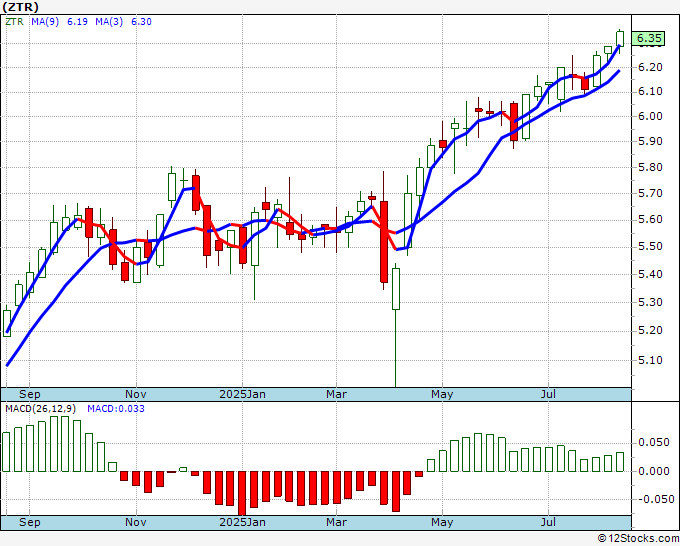Click Sep on the price chart time axis
The width and height of the screenshot is (680, 546).
tap(29, 394)
